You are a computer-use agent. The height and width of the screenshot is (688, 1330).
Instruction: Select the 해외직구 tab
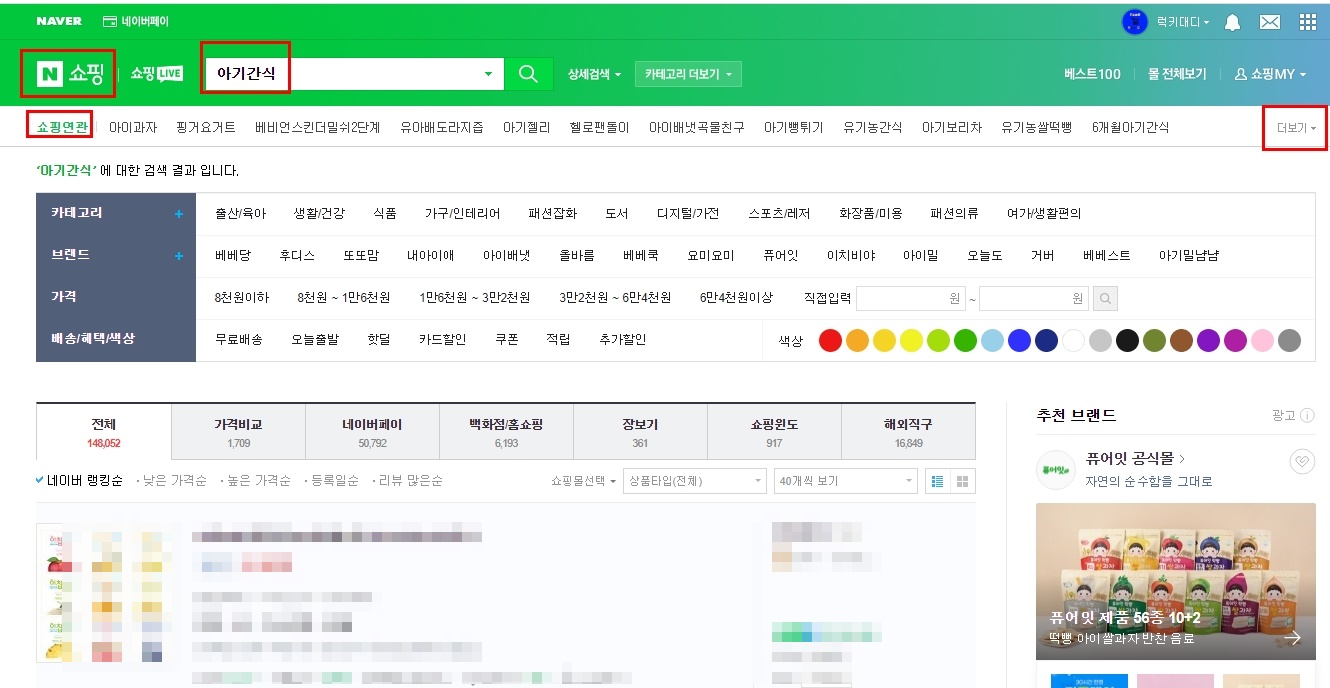[908, 432]
